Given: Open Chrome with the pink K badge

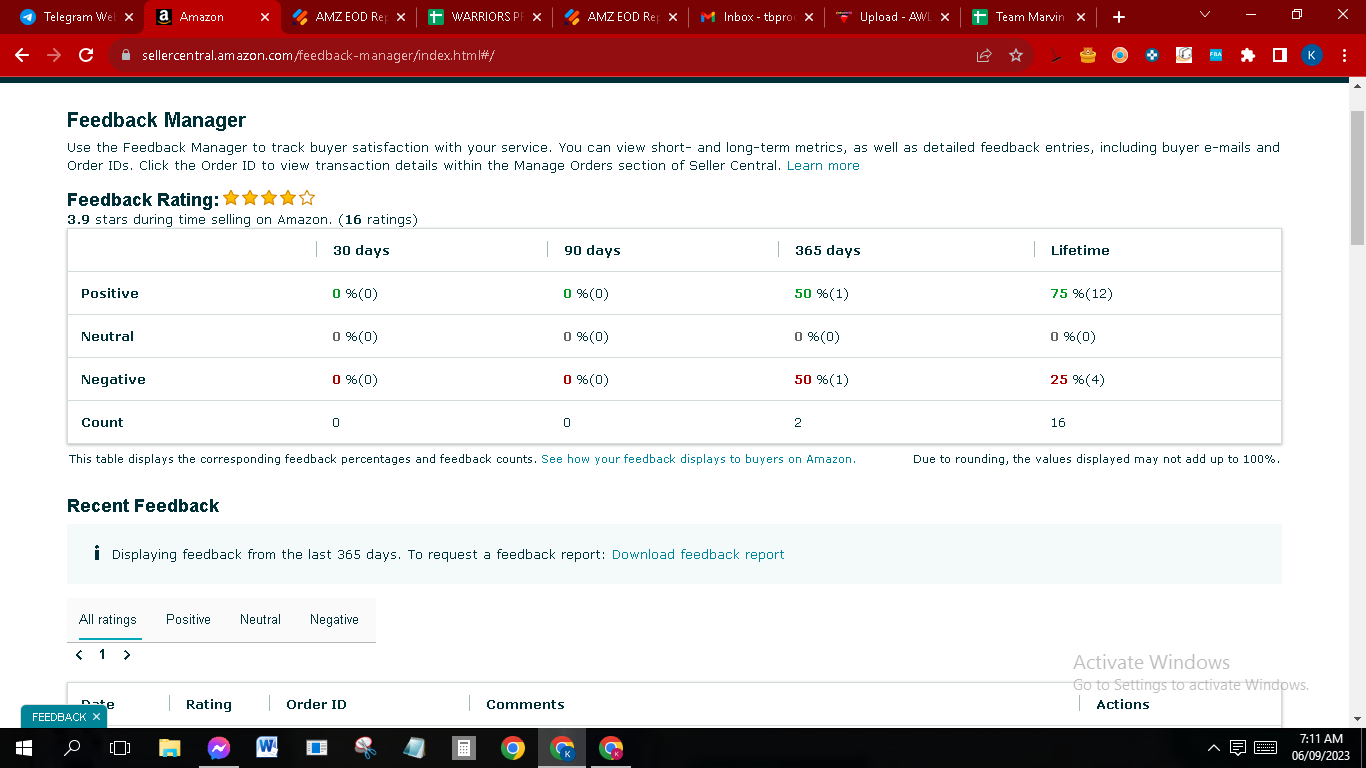Looking at the screenshot, I should click(x=610, y=748).
